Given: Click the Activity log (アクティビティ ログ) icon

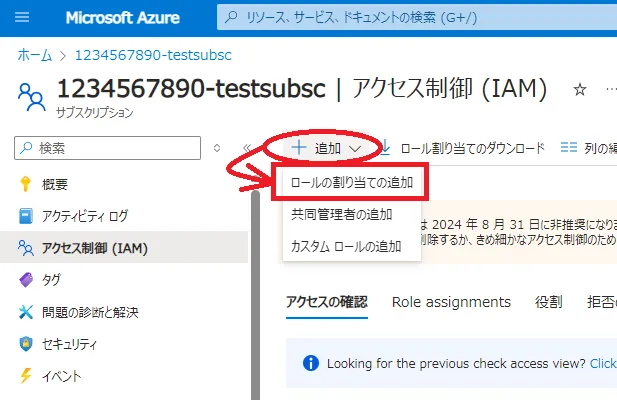Looking at the screenshot, I should [26, 216].
